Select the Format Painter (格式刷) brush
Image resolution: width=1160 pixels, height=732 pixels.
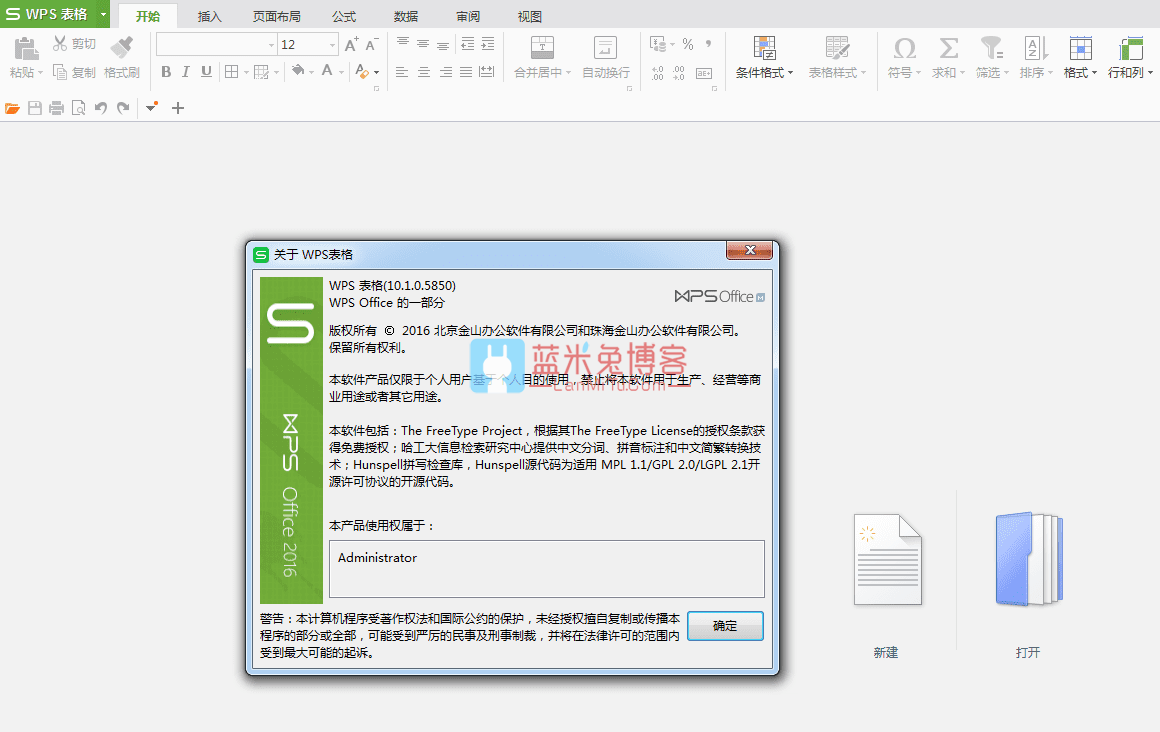click(x=122, y=47)
